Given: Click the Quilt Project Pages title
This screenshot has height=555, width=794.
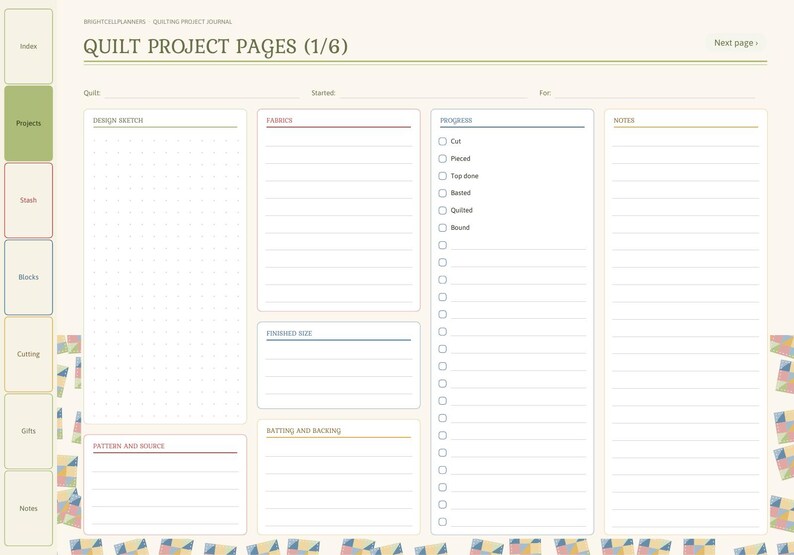Looking at the screenshot, I should 216,47.
